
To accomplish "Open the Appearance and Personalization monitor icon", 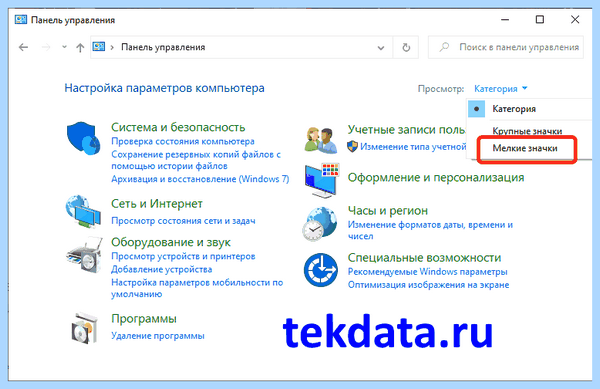I will pos(322,181).
